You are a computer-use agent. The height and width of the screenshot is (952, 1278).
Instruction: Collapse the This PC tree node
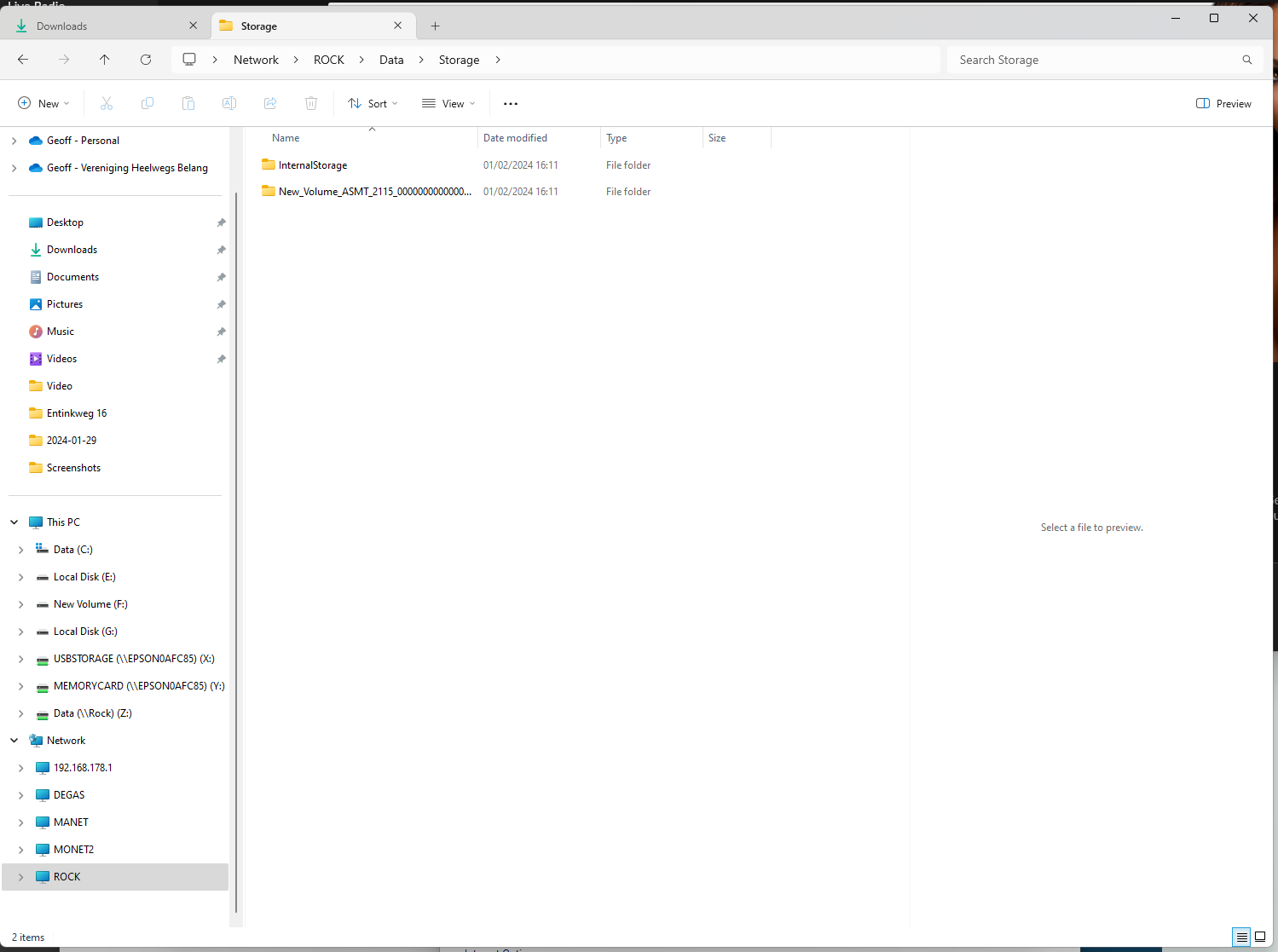pyautogui.click(x=14, y=522)
